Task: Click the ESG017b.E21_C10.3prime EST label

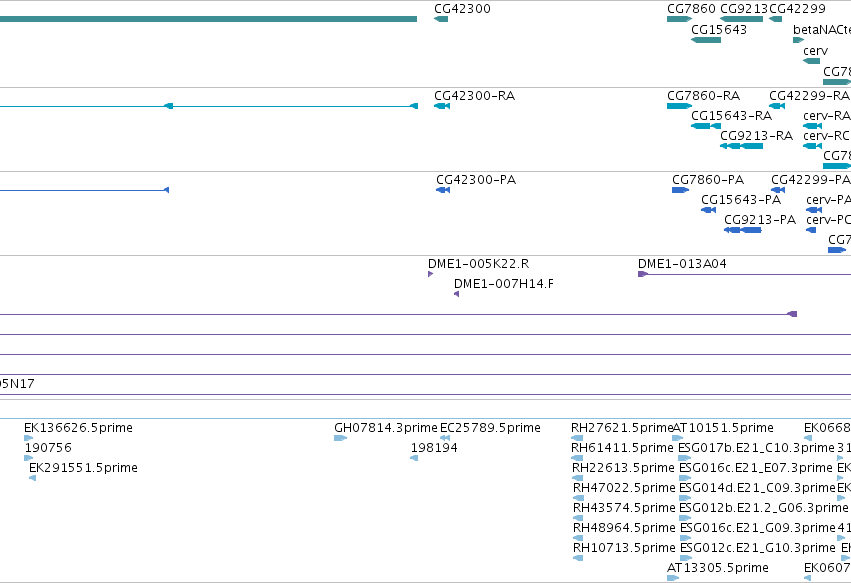Action: pyautogui.click(x=757, y=448)
